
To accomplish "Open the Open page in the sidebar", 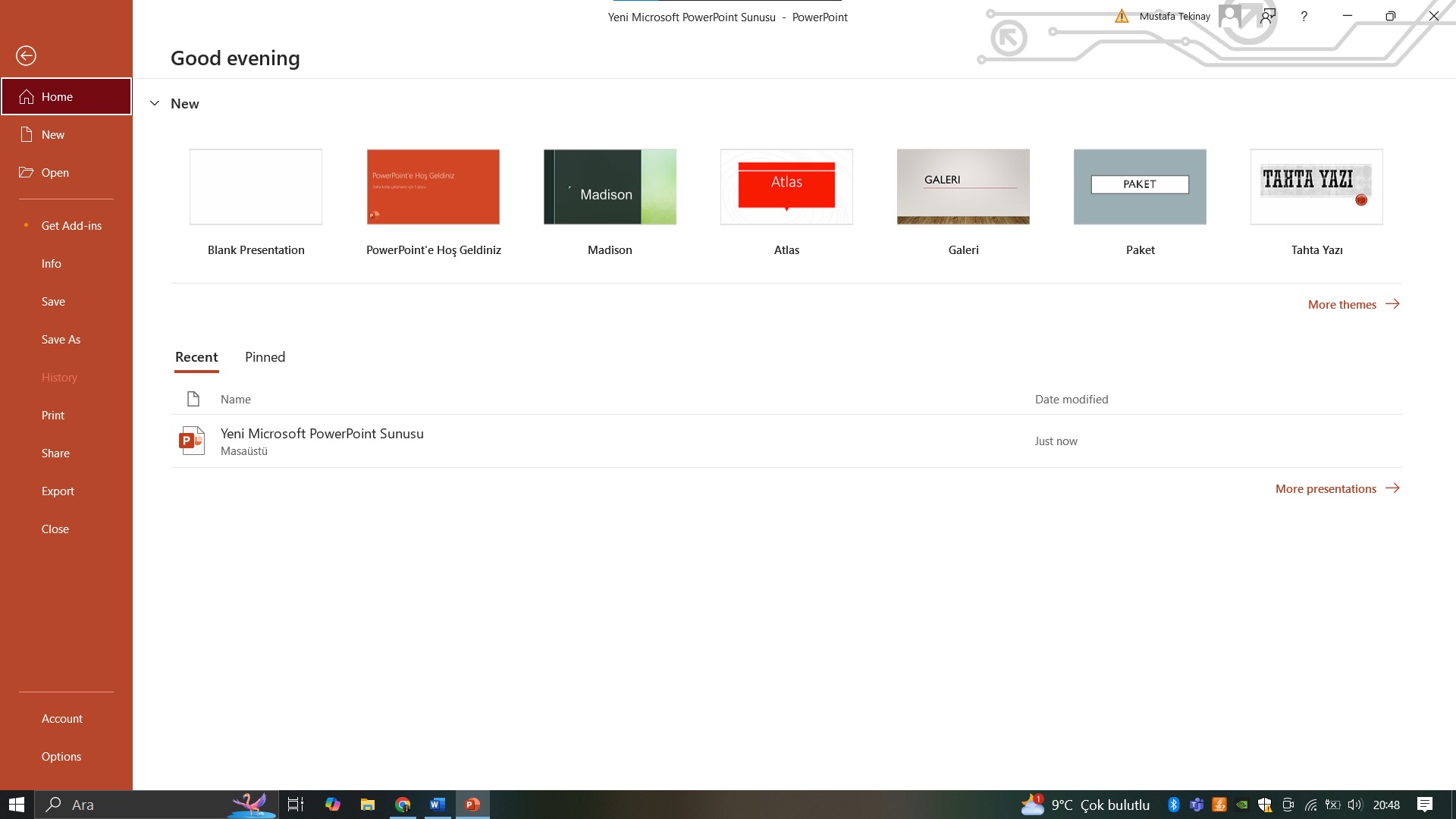I will pos(66,172).
